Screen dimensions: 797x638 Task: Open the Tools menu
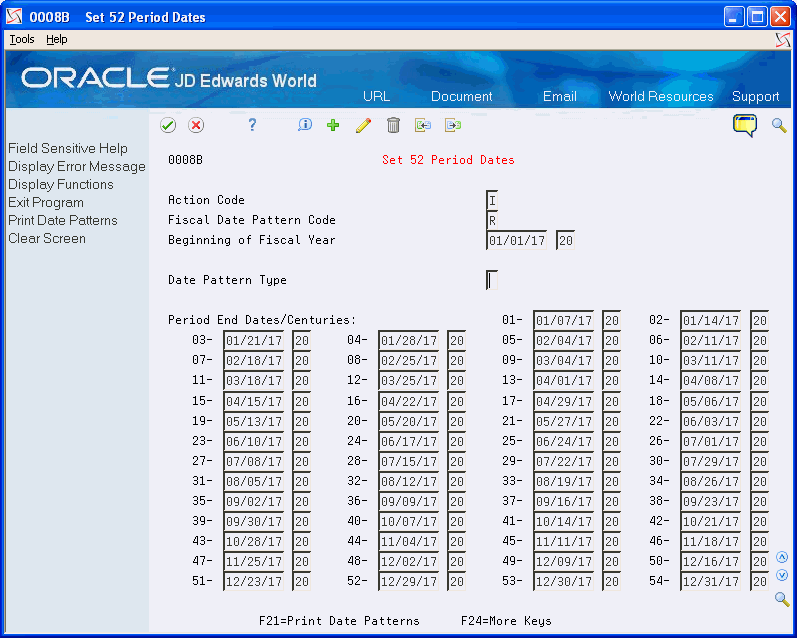pyautogui.click(x=22, y=39)
